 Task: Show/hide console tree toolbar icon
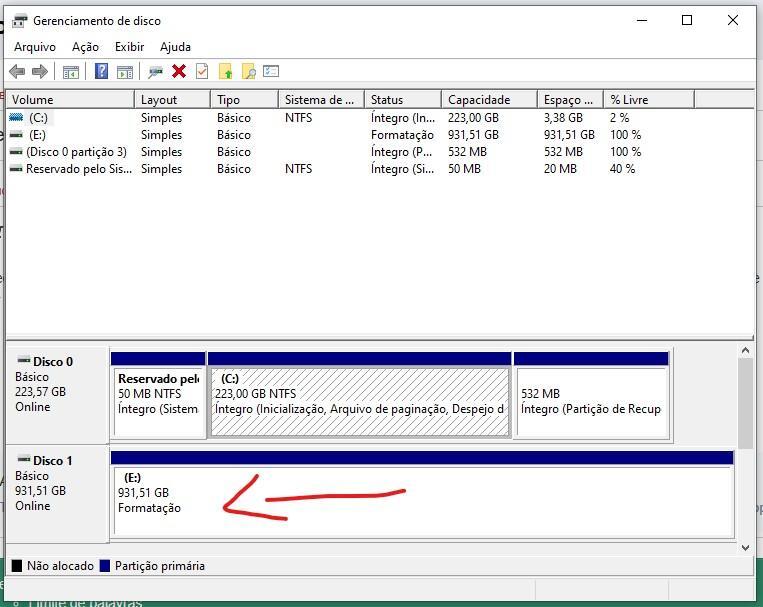pos(71,73)
